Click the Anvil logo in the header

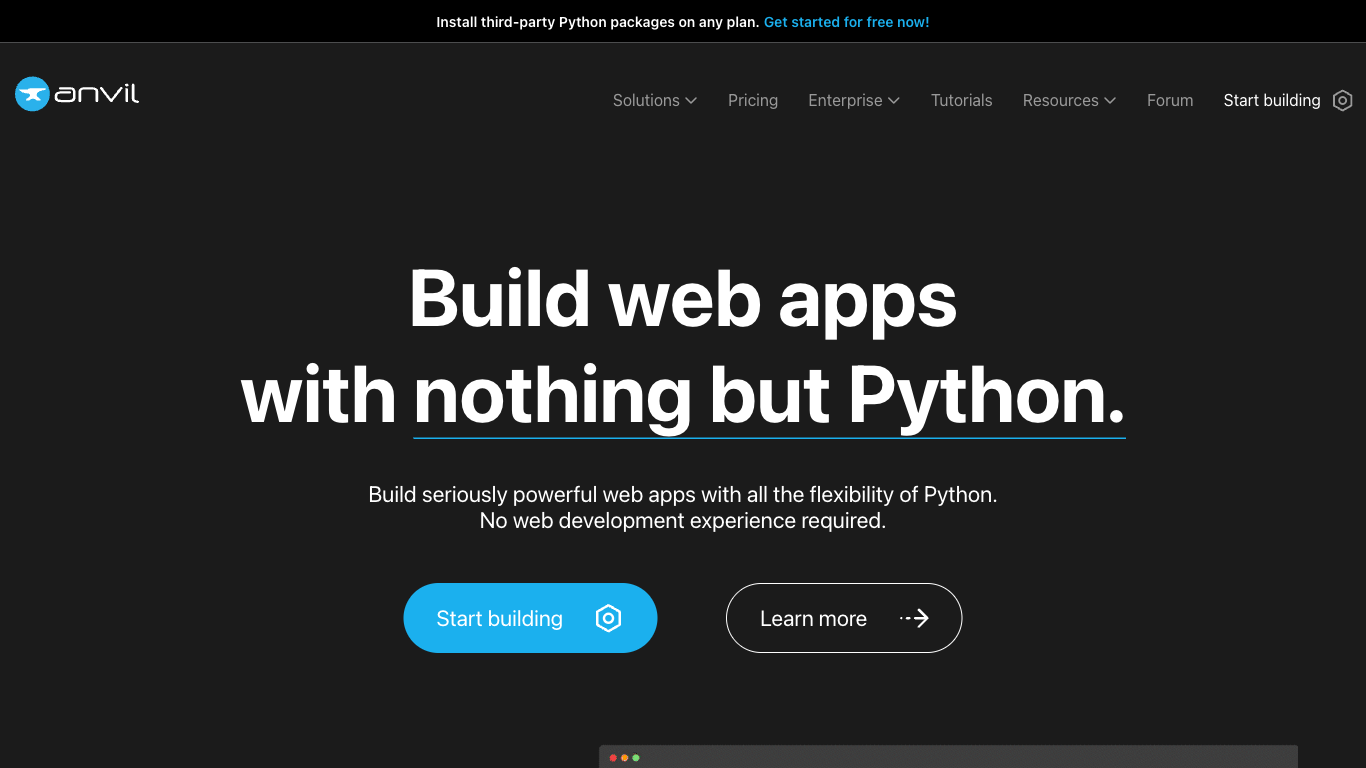coord(77,94)
